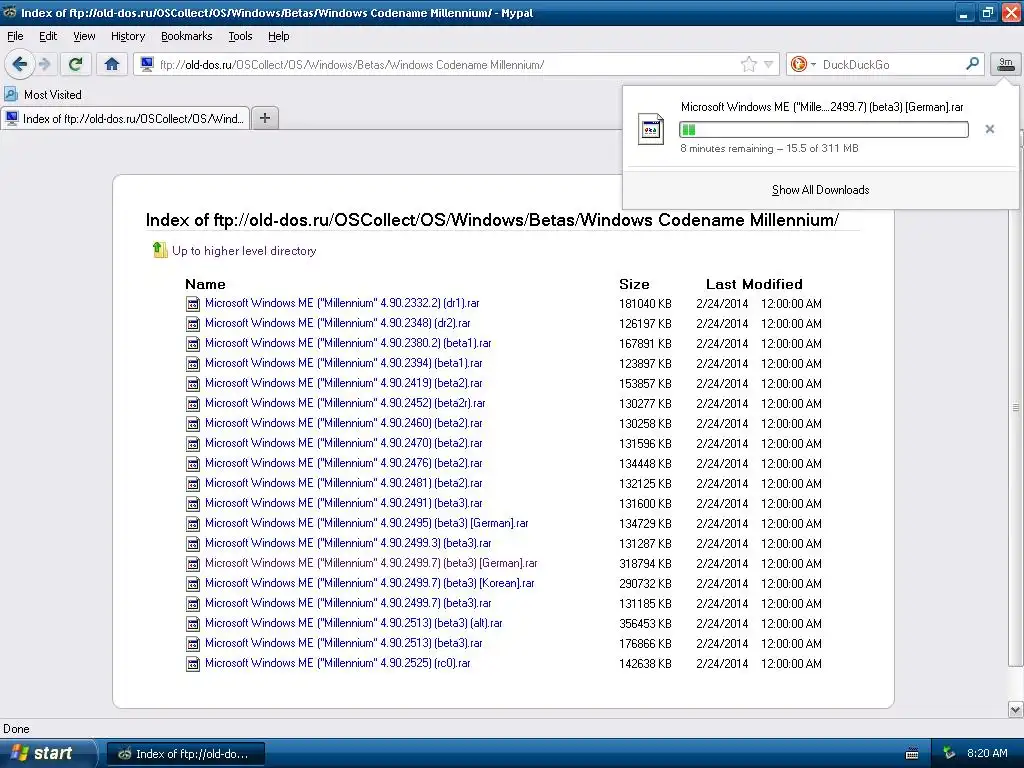Click the downloading file's icon in the panel

pos(650,129)
